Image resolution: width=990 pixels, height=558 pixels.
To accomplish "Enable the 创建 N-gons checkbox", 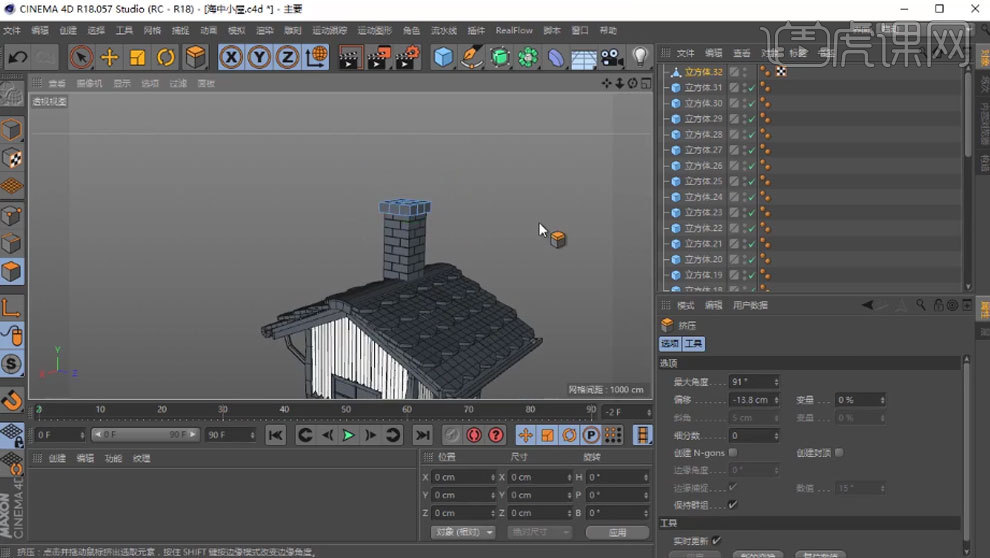I will (733, 453).
